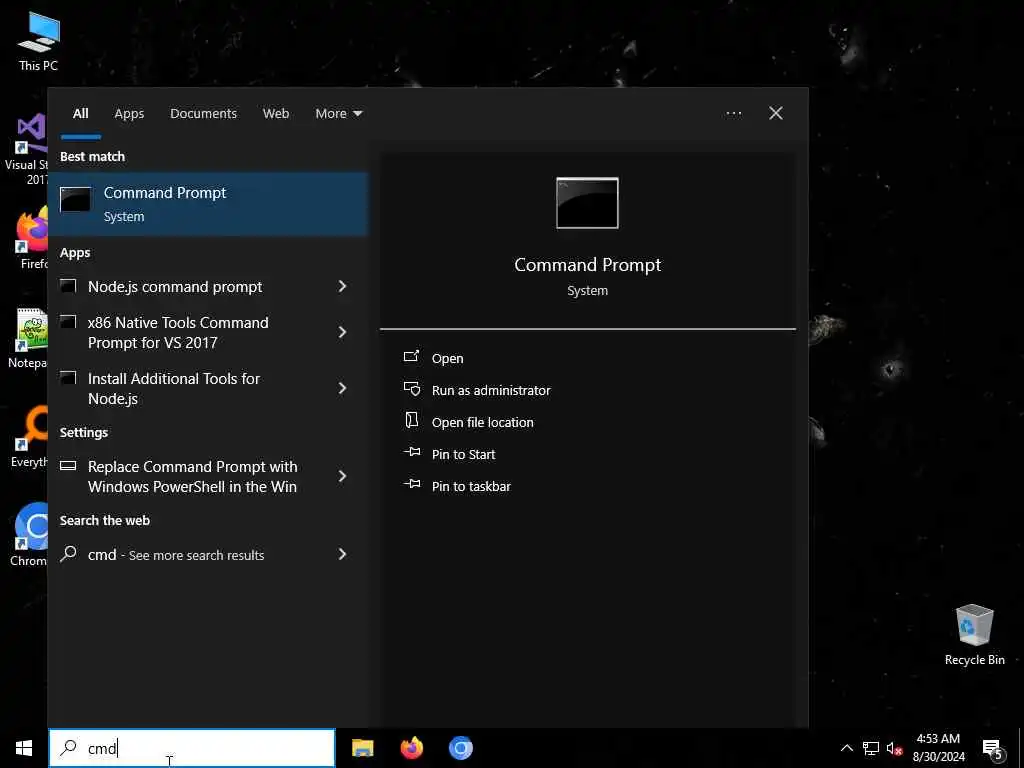This screenshot has width=1024, height=768.
Task: Select the This PC desktop icon
Action: coord(38,42)
